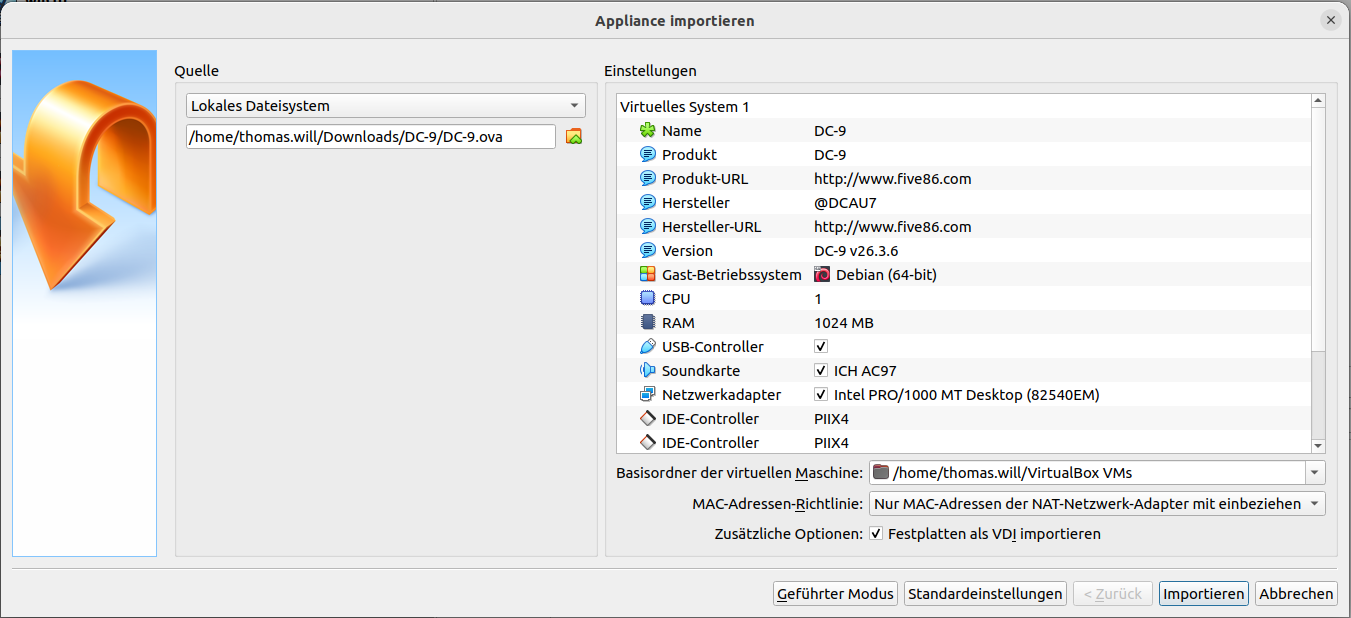This screenshot has height=618, width=1351.
Task: Click the Debian OS logo icon
Action: pos(822,275)
